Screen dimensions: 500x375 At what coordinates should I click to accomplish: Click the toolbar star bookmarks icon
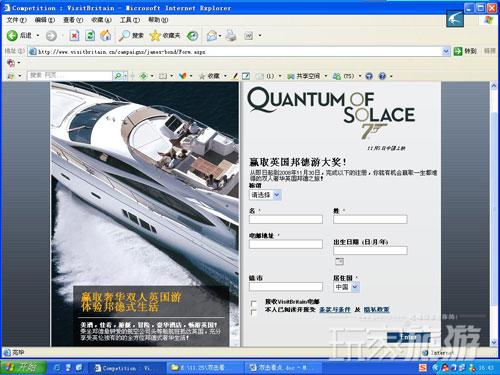201,76
